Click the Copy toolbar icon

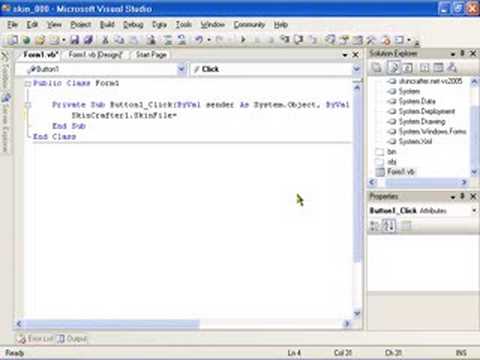(x=119, y=40)
